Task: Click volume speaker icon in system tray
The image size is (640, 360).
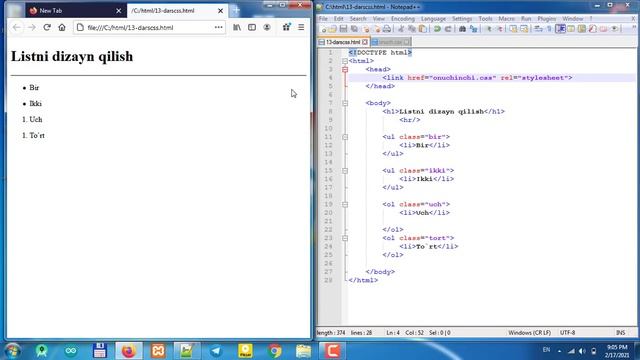Action: (x=582, y=351)
